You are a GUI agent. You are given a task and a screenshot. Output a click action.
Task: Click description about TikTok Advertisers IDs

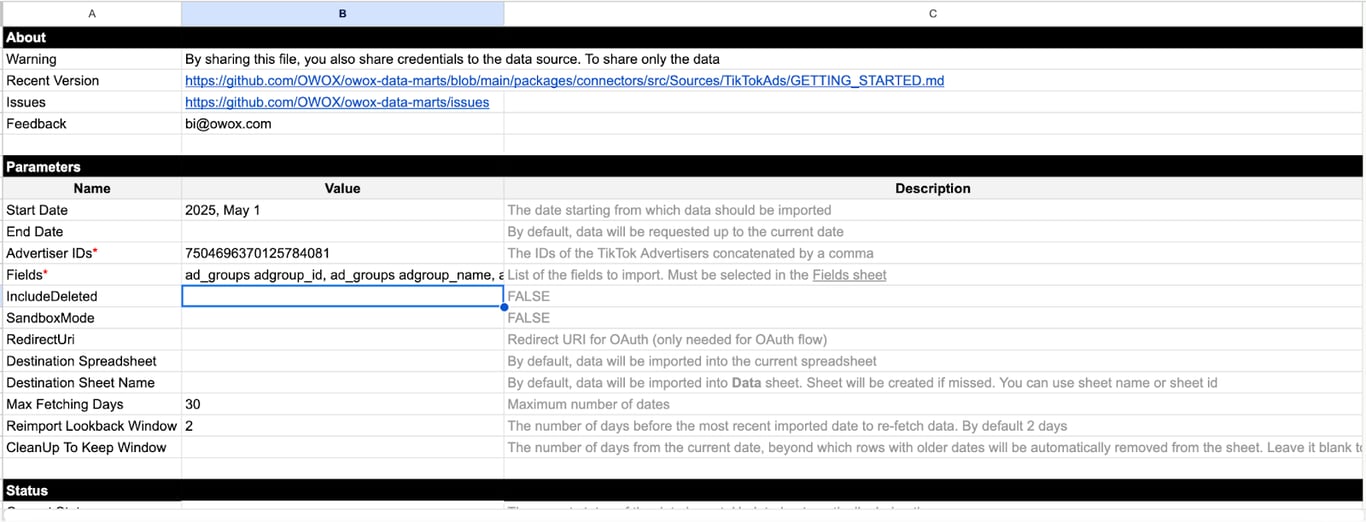tap(690, 253)
